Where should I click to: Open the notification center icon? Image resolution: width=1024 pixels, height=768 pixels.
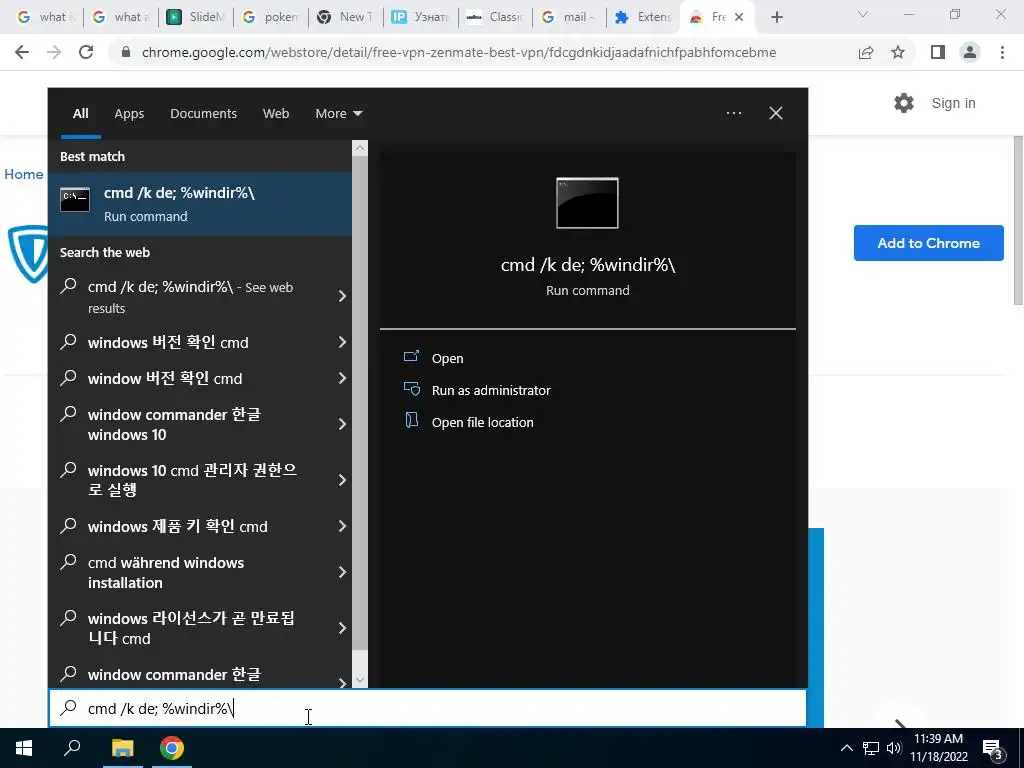[x=992, y=750]
